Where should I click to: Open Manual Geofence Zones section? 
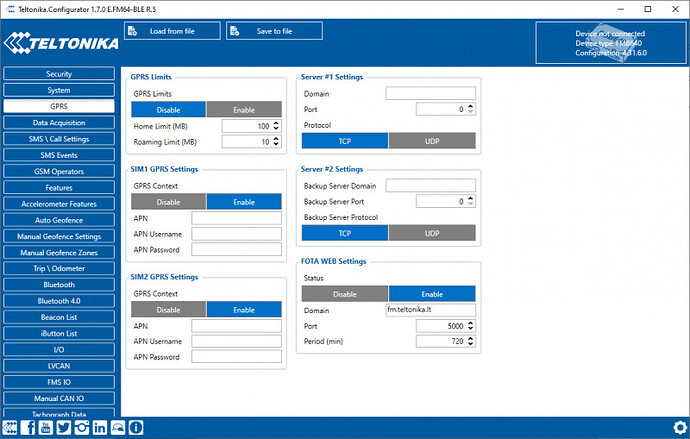pos(59,252)
